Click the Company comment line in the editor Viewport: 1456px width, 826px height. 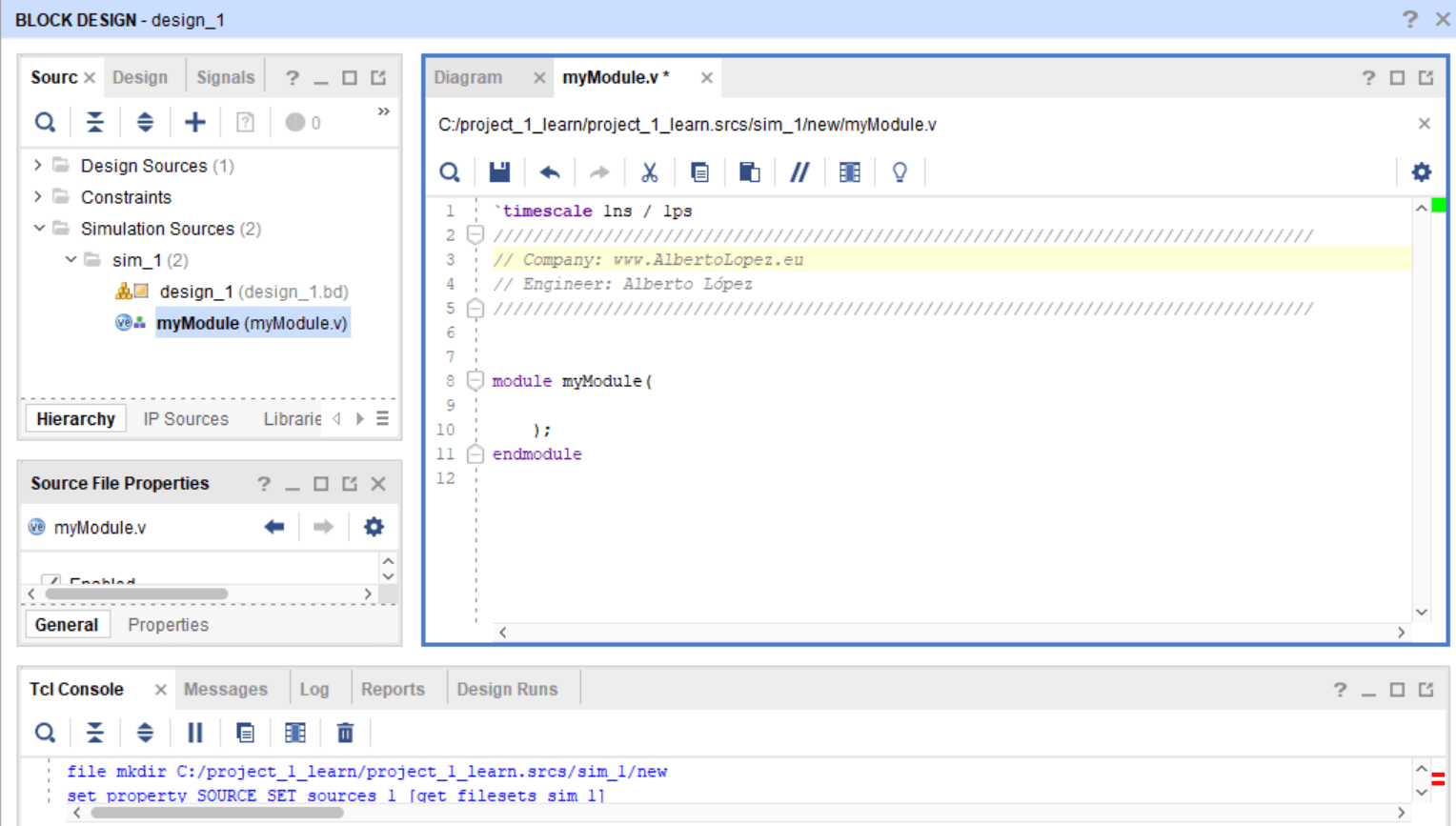(x=648, y=259)
